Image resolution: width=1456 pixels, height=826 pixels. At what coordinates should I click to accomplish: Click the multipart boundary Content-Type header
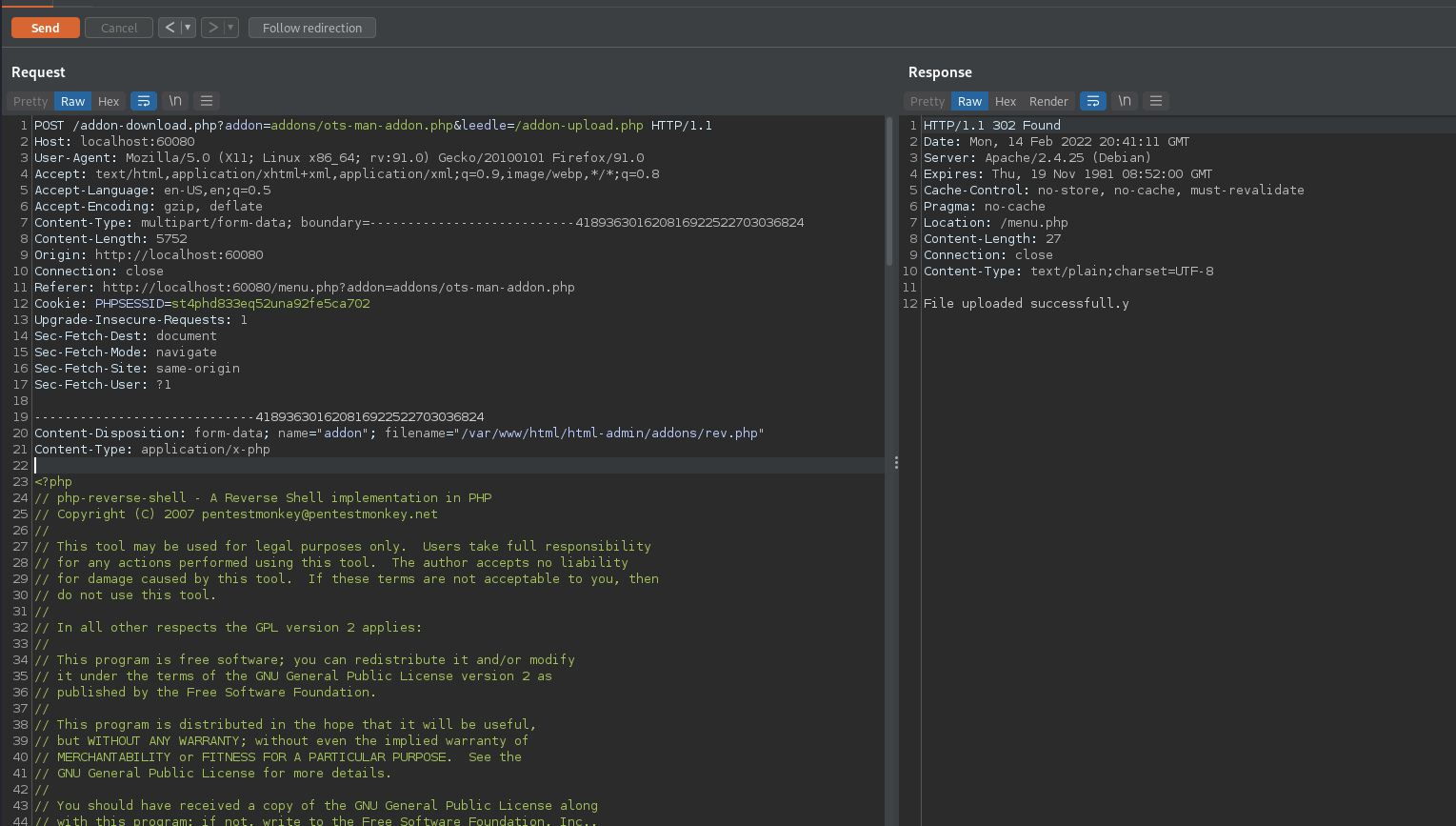tap(419, 222)
